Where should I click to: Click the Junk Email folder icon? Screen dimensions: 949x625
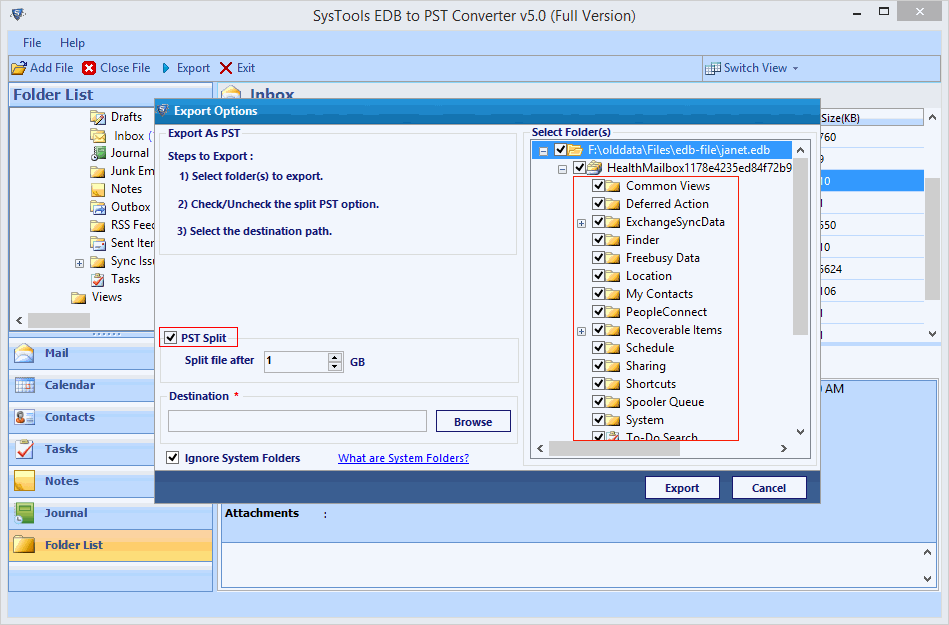point(97,171)
